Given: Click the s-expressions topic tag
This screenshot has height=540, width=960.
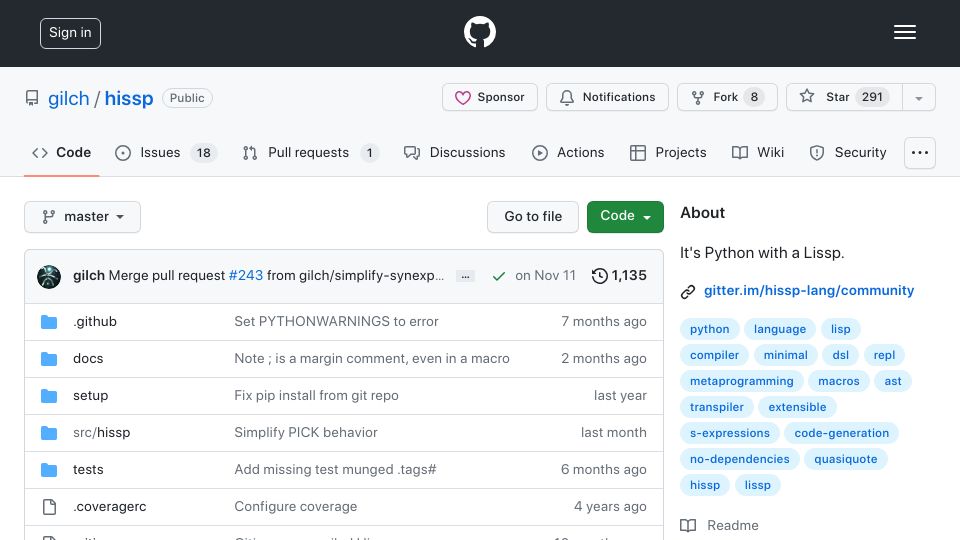Looking at the screenshot, I should pyautogui.click(x=730, y=433).
